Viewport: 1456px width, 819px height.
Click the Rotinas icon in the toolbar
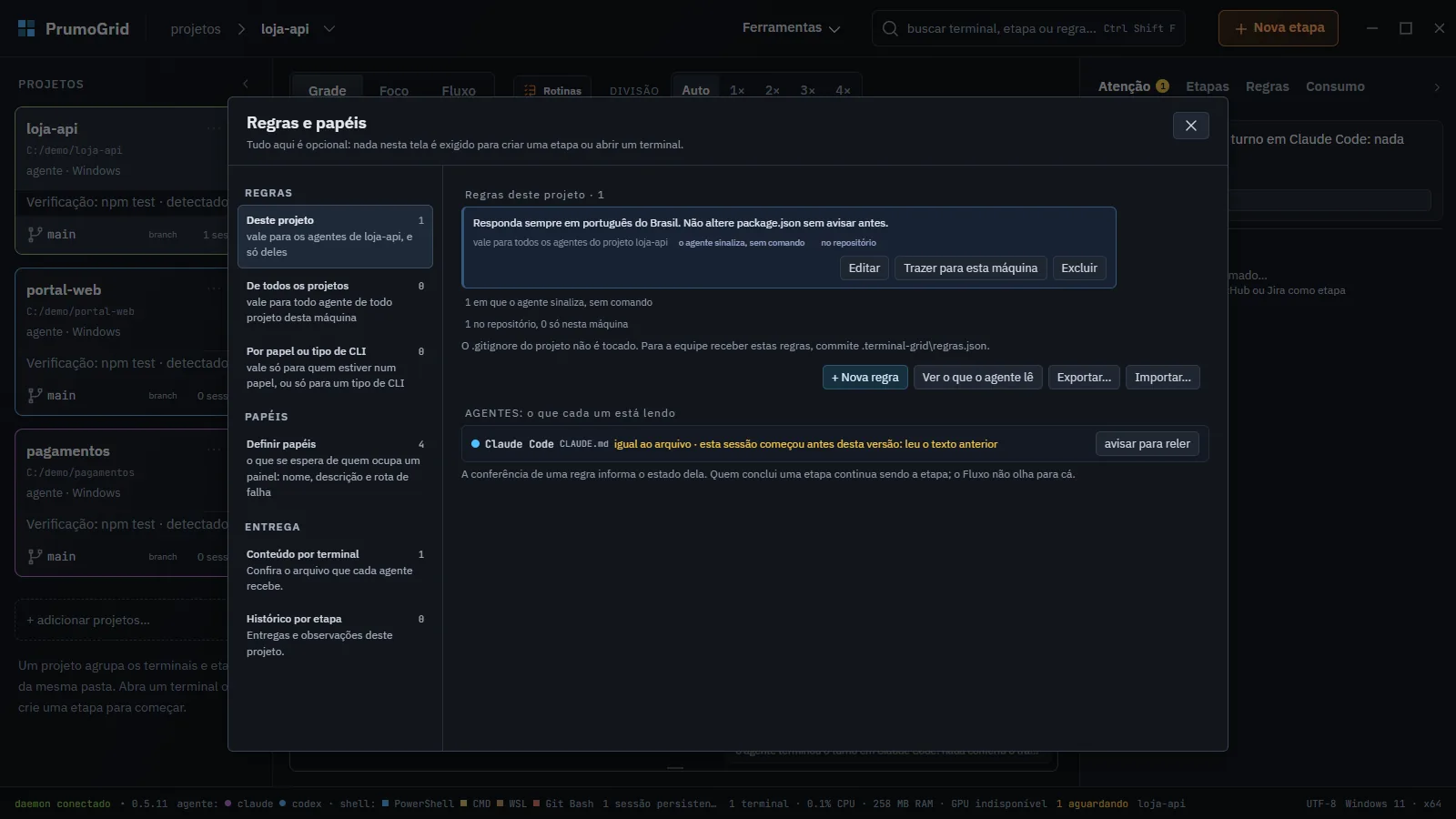[x=530, y=91]
